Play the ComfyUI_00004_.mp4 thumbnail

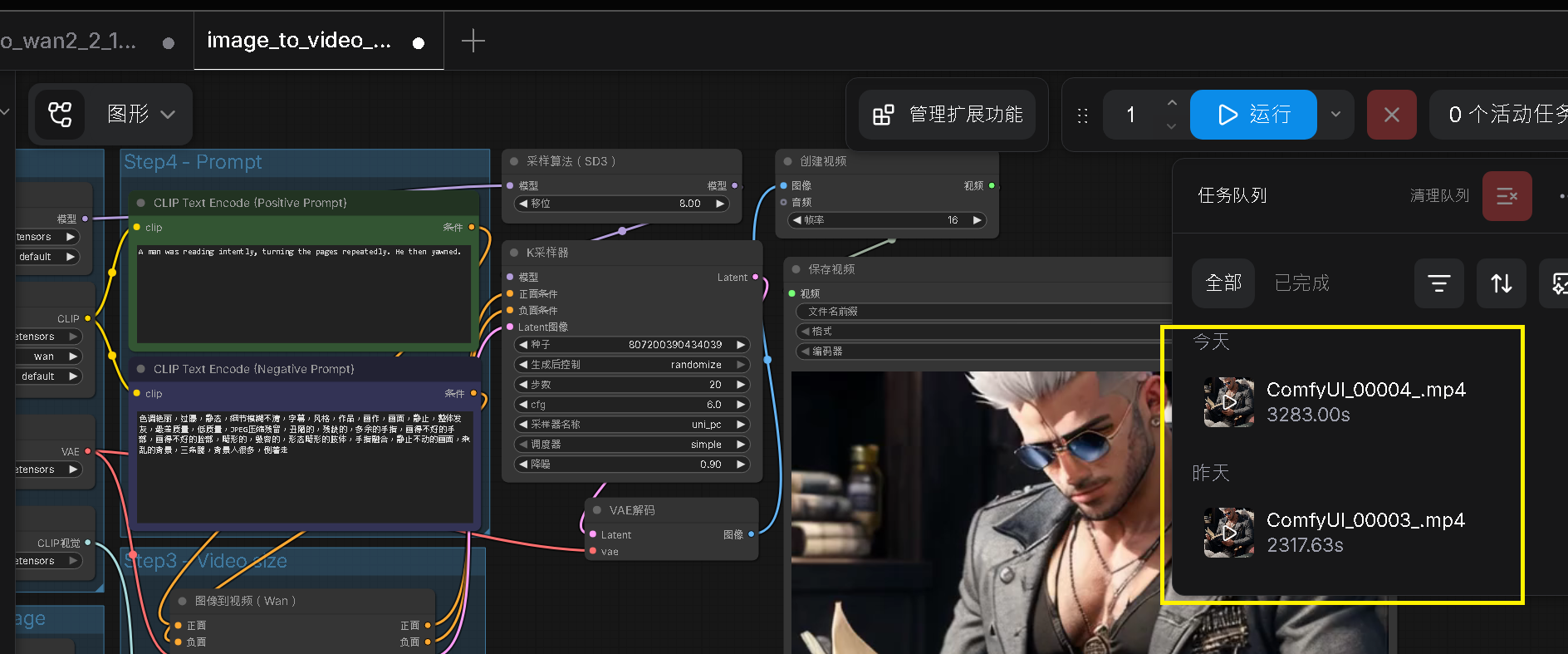(x=1229, y=402)
